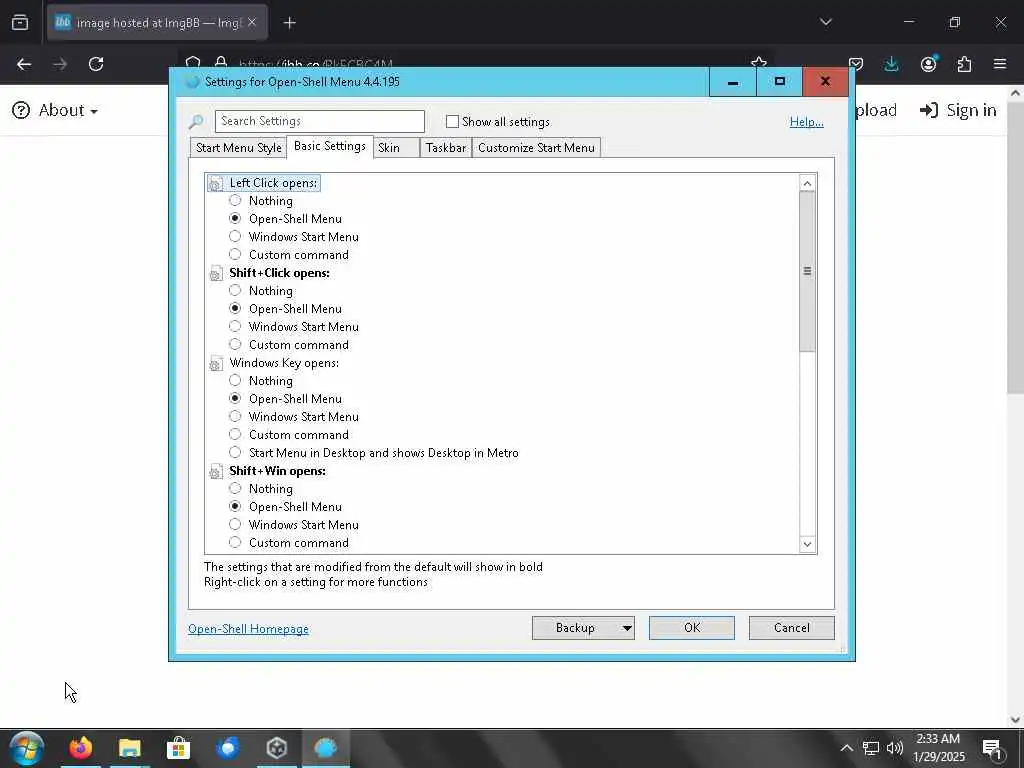Select Windows Start Menu under Left Click opens

[235, 236]
